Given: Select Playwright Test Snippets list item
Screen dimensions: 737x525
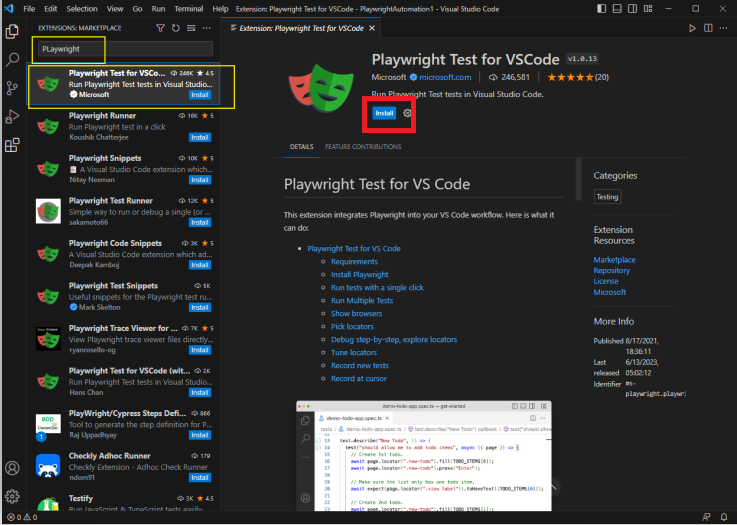Looking at the screenshot, I should point(123,296).
